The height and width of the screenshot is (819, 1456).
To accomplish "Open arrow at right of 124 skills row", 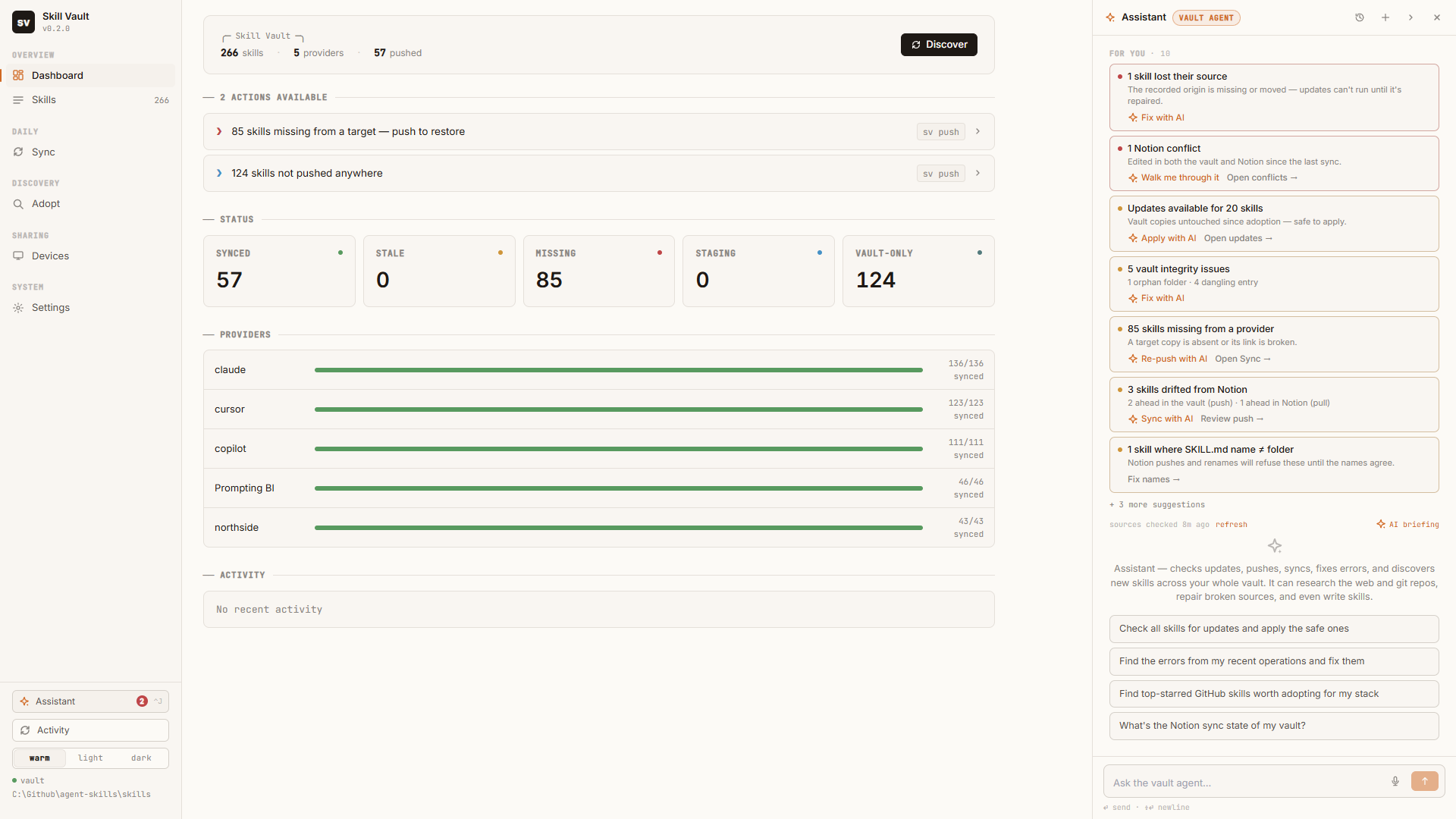I will (978, 174).
